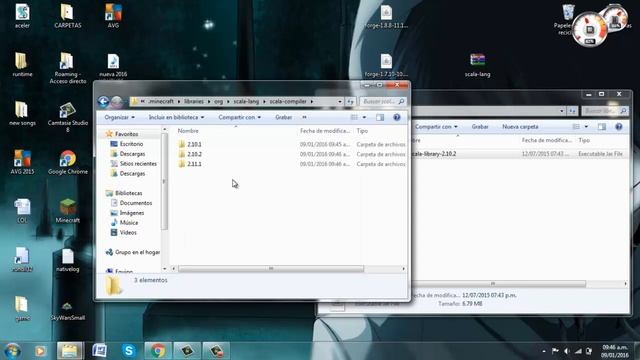The image size is (640, 360).
Task: Open Roaming - Acceso directo shortcut
Action: 68,68
